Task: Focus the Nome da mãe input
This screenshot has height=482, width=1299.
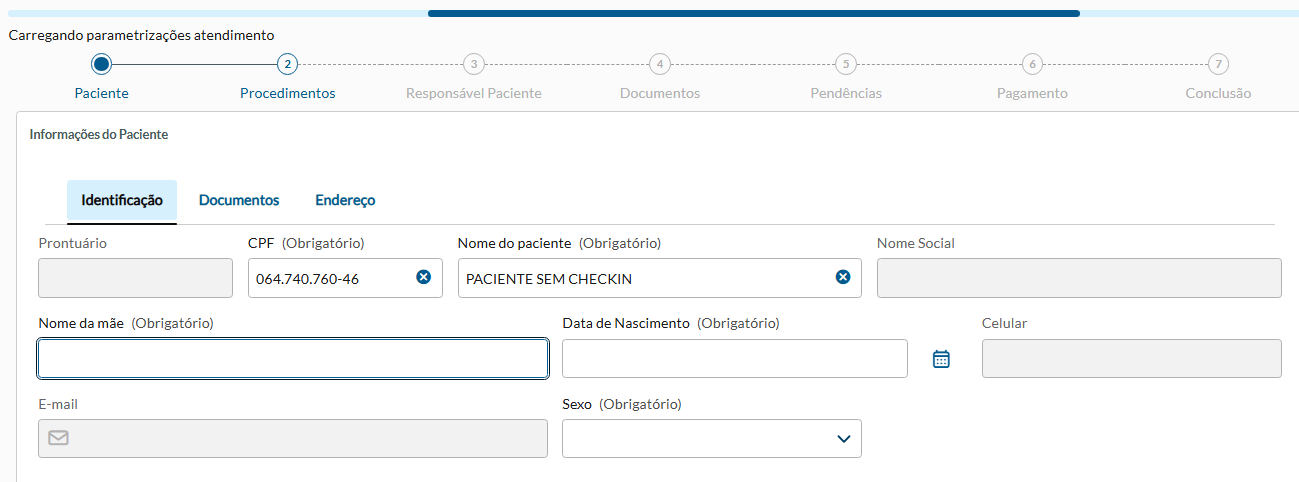Action: coord(293,359)
